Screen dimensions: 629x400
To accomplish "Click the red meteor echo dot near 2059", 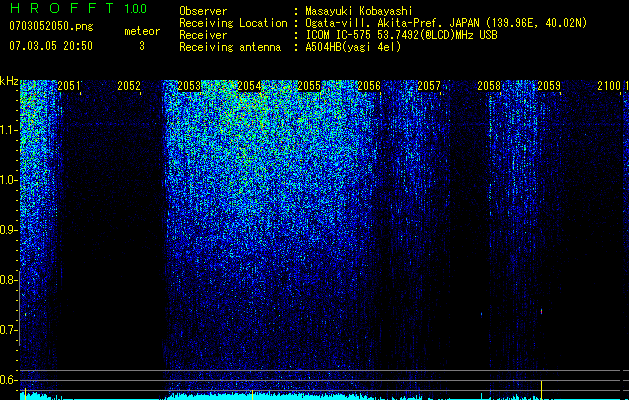I will pyautogui.click(x=542, y=311).
